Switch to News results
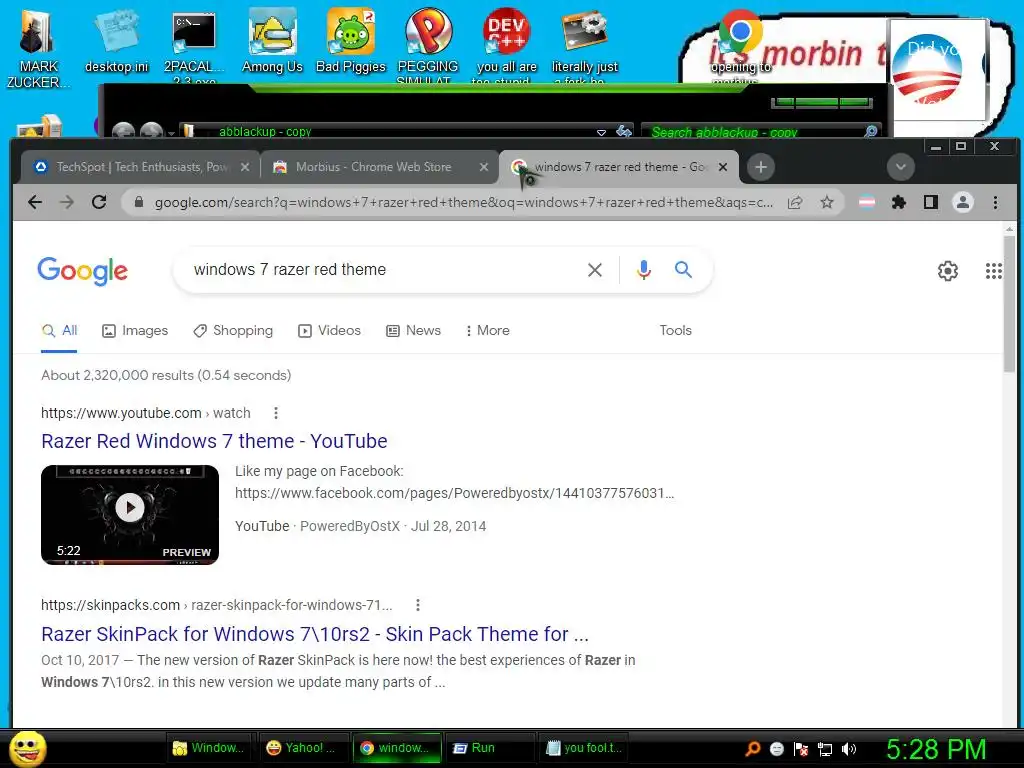 (413, 330)
